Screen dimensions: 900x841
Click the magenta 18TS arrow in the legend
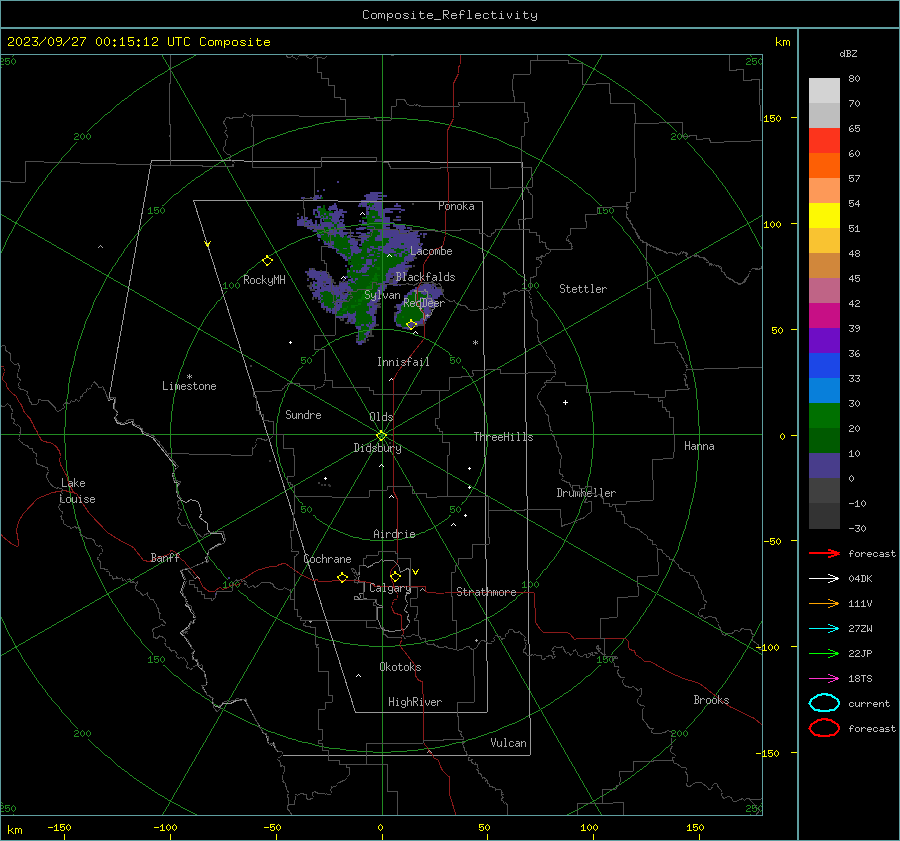click(824, 679)
